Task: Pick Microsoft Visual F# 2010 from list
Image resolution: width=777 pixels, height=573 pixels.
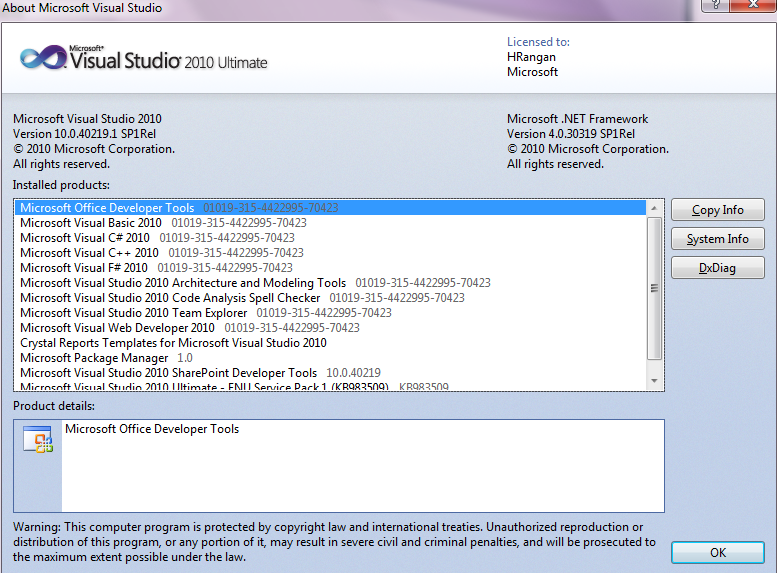Action: tap(84, 268)
